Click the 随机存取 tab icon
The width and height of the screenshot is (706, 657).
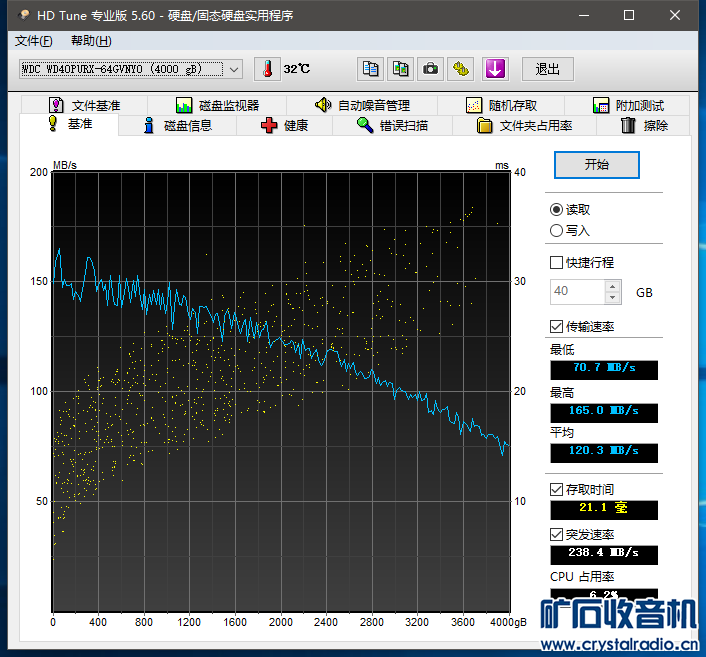[x=474, y=105]
